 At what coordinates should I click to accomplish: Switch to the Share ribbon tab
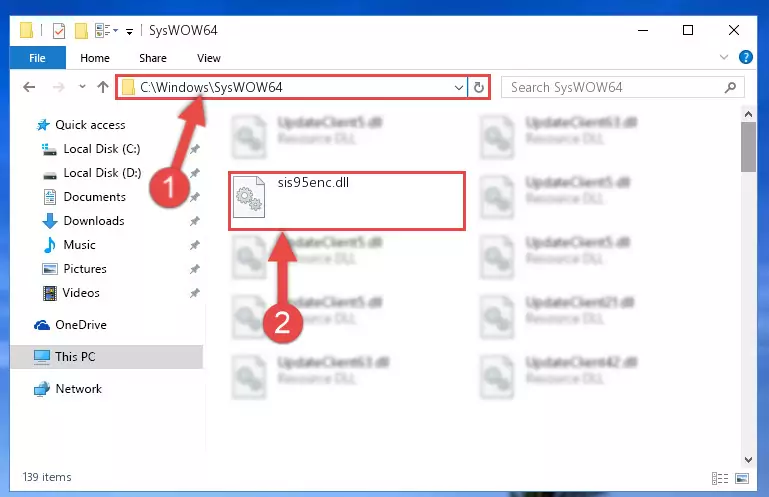pyautogui.click(x=153, y=58)
